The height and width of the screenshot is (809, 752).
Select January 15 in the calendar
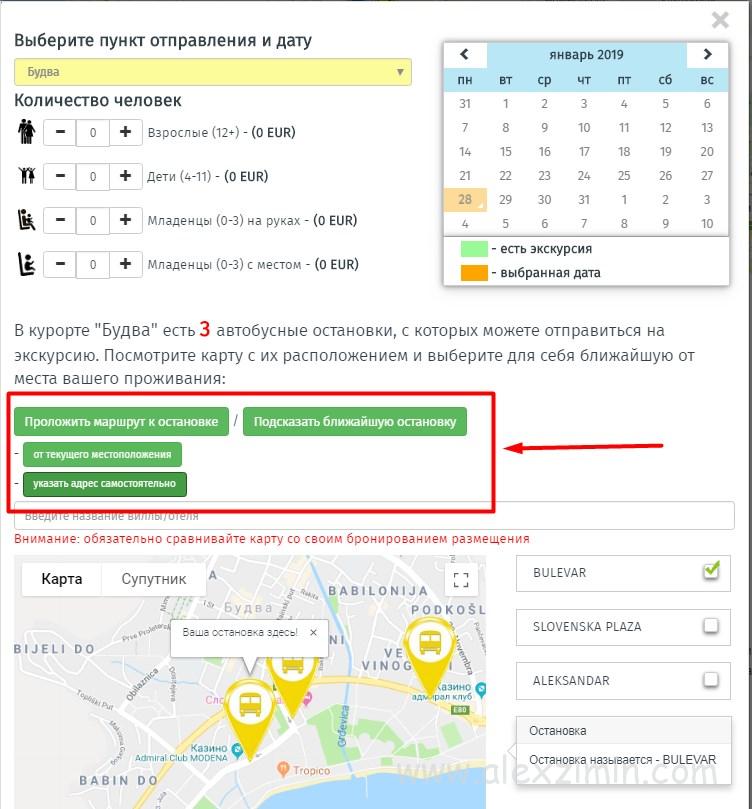505,152
